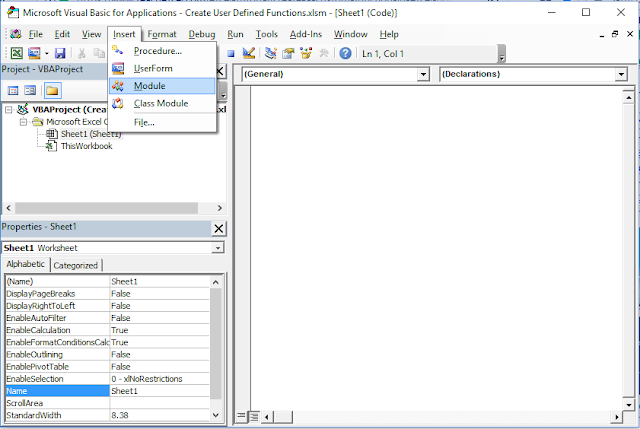
Task: Click View Object icon in Project panel
Action: tap(30, 90)
